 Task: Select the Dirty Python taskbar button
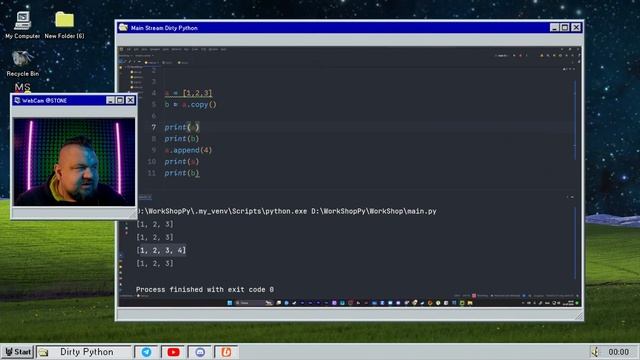(84, 352)
